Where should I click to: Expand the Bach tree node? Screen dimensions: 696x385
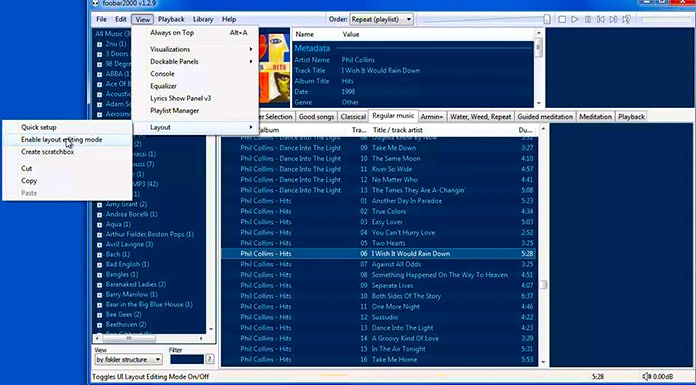point(99,255)
